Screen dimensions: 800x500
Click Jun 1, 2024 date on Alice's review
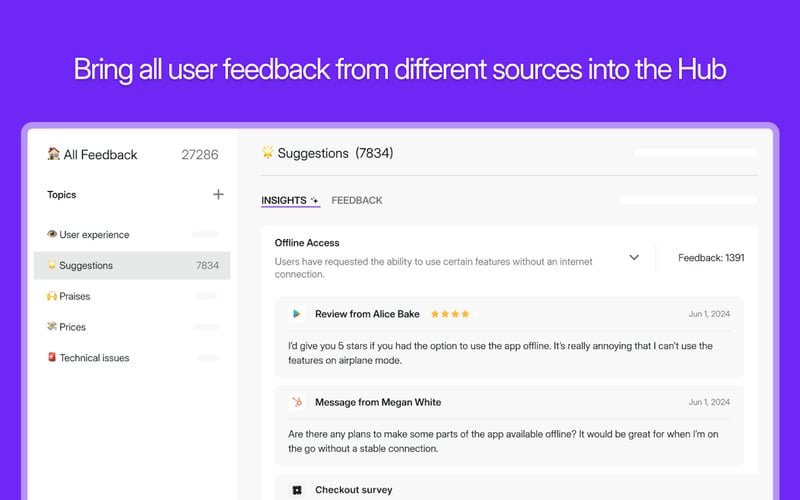[x=709, y=314]
